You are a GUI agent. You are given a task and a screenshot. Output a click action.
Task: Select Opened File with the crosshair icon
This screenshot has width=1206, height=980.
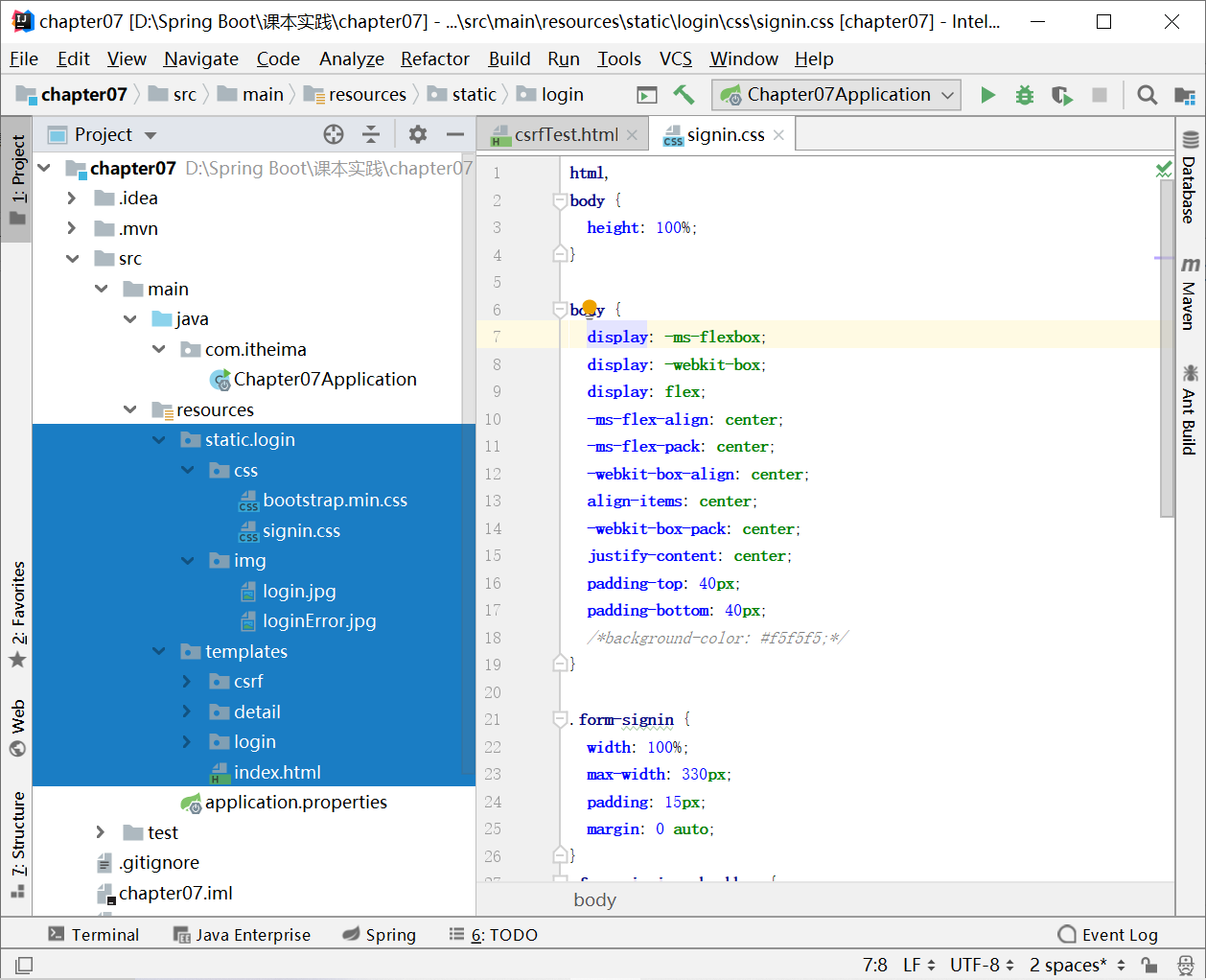333,134
